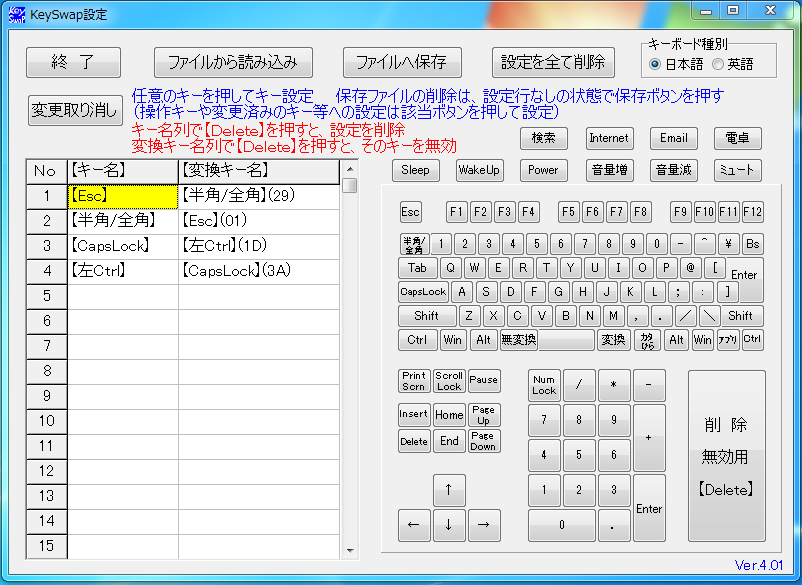
Task: Click the Page Down key
Action: pyautogui.click(x=484, y=441)
